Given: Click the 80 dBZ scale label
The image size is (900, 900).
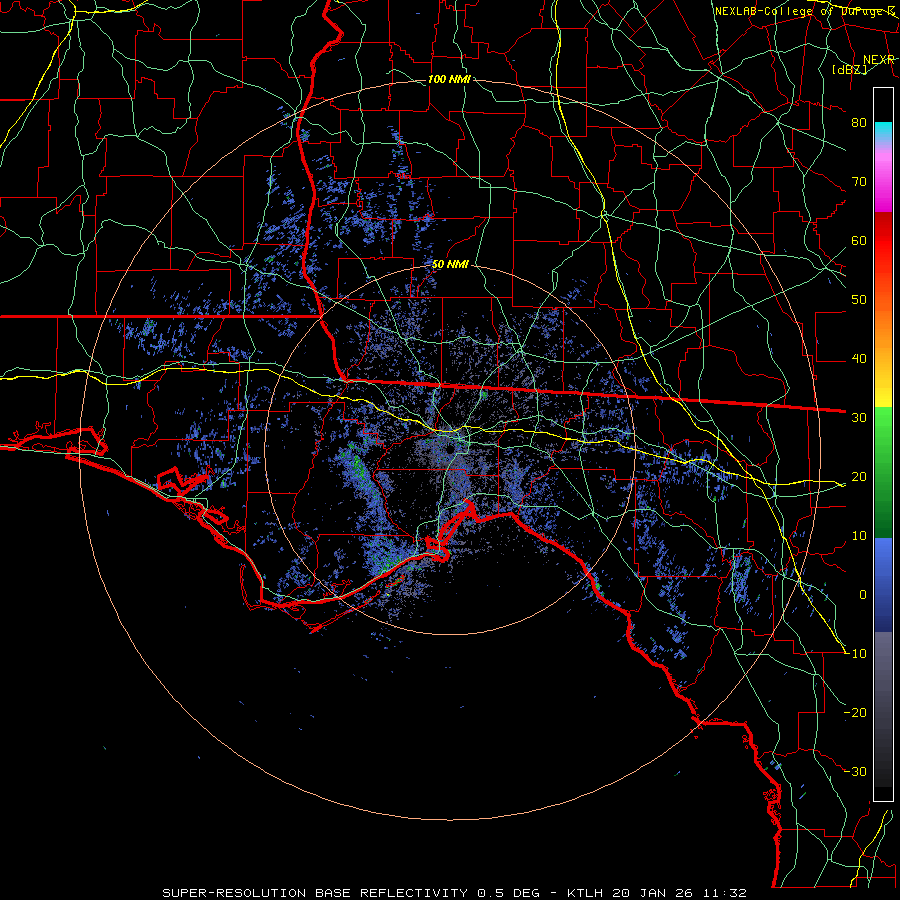Looking at the screenshot, I should point(859,122).
